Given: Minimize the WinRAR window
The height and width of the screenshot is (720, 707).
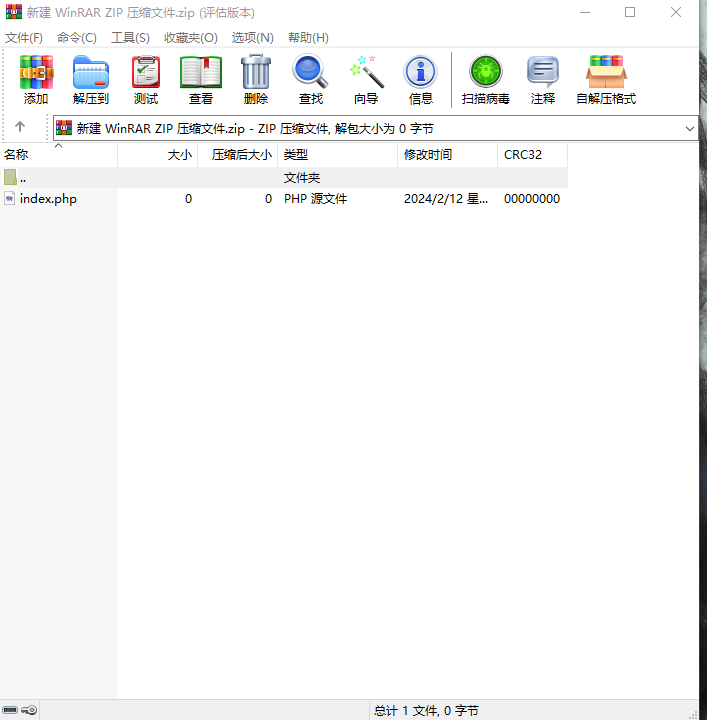Looking at the screenshot, I should 585,12.
